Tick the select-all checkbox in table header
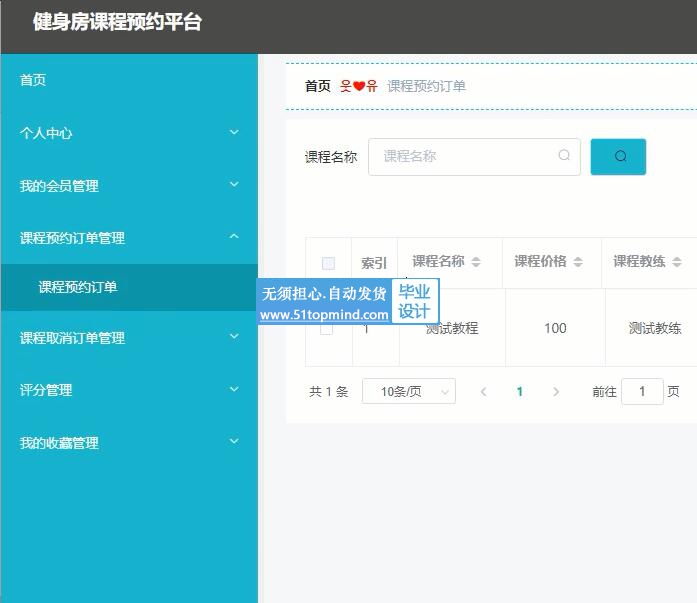The image size is (697, 603). click(328, 263)
